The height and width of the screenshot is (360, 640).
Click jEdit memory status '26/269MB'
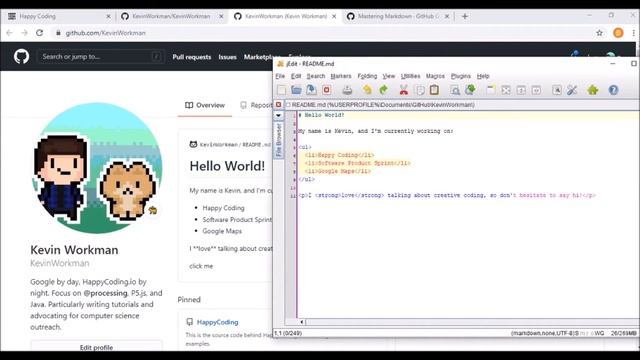pos(624,333)
